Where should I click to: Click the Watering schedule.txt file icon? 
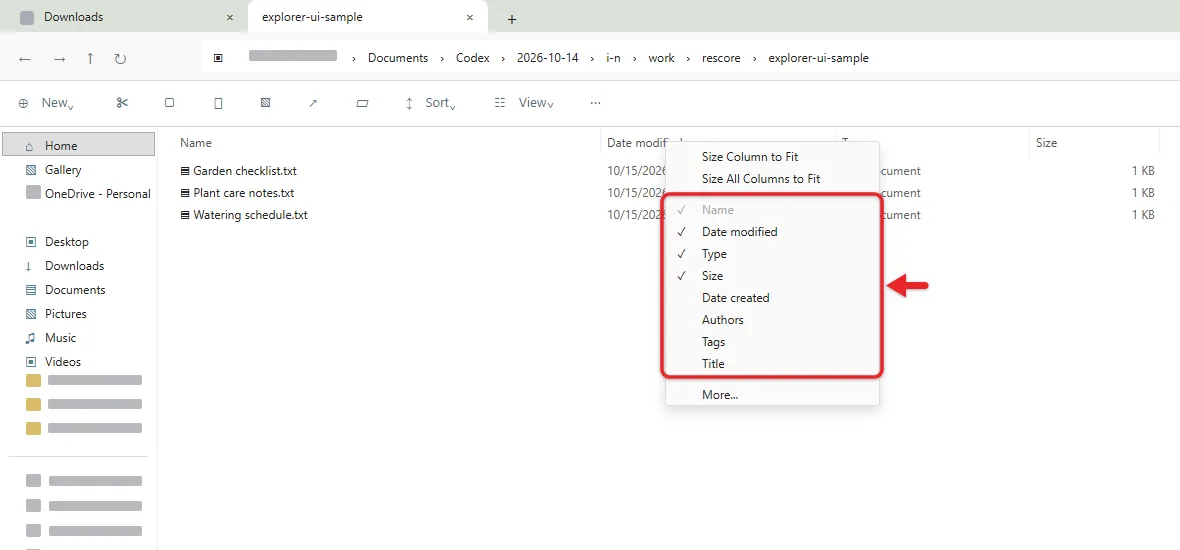(x=185, y=214)
